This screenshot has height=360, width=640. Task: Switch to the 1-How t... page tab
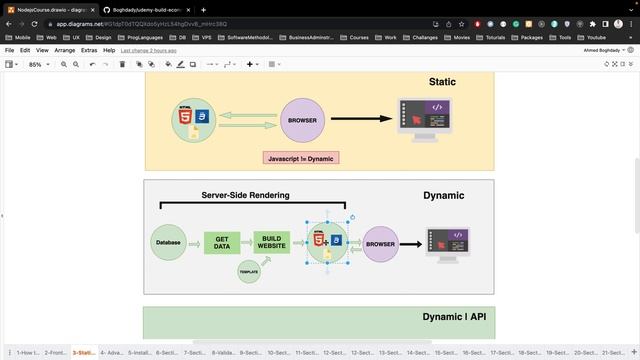coord(28,352)
